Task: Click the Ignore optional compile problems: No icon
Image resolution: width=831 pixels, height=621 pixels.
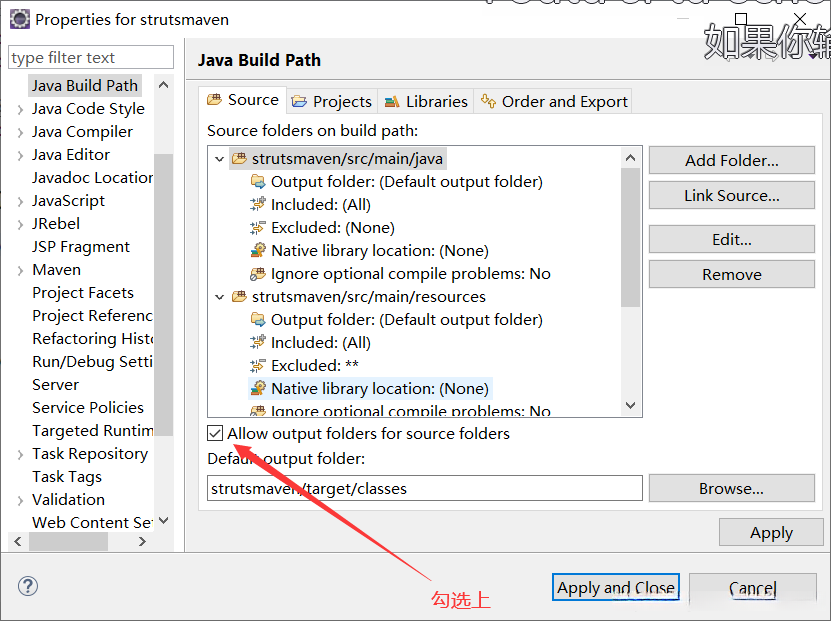Action: click(x=258, y=273)
